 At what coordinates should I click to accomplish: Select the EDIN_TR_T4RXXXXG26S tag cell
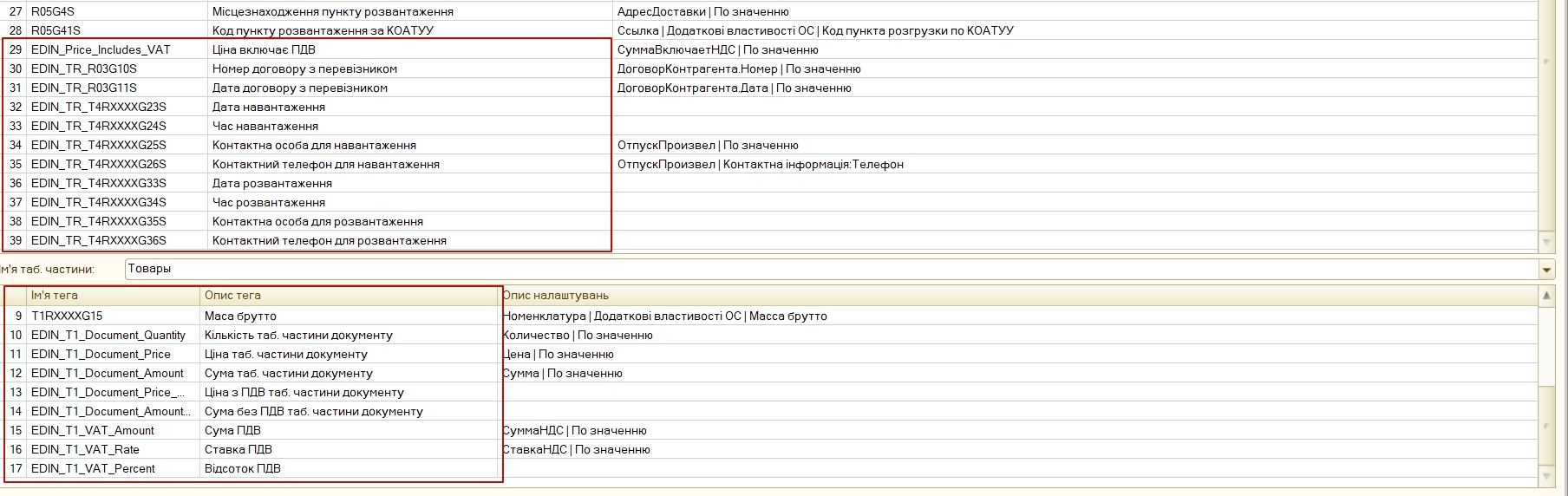(118, 164)
